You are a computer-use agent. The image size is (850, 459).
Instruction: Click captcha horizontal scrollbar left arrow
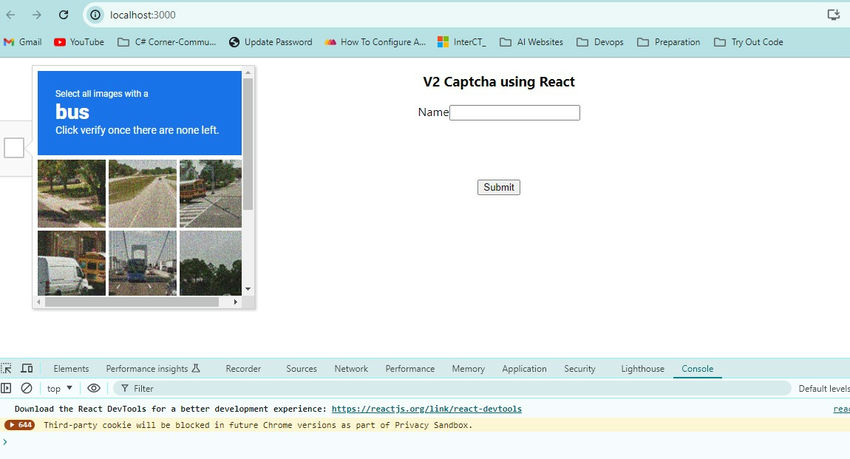tap(38, 302)
